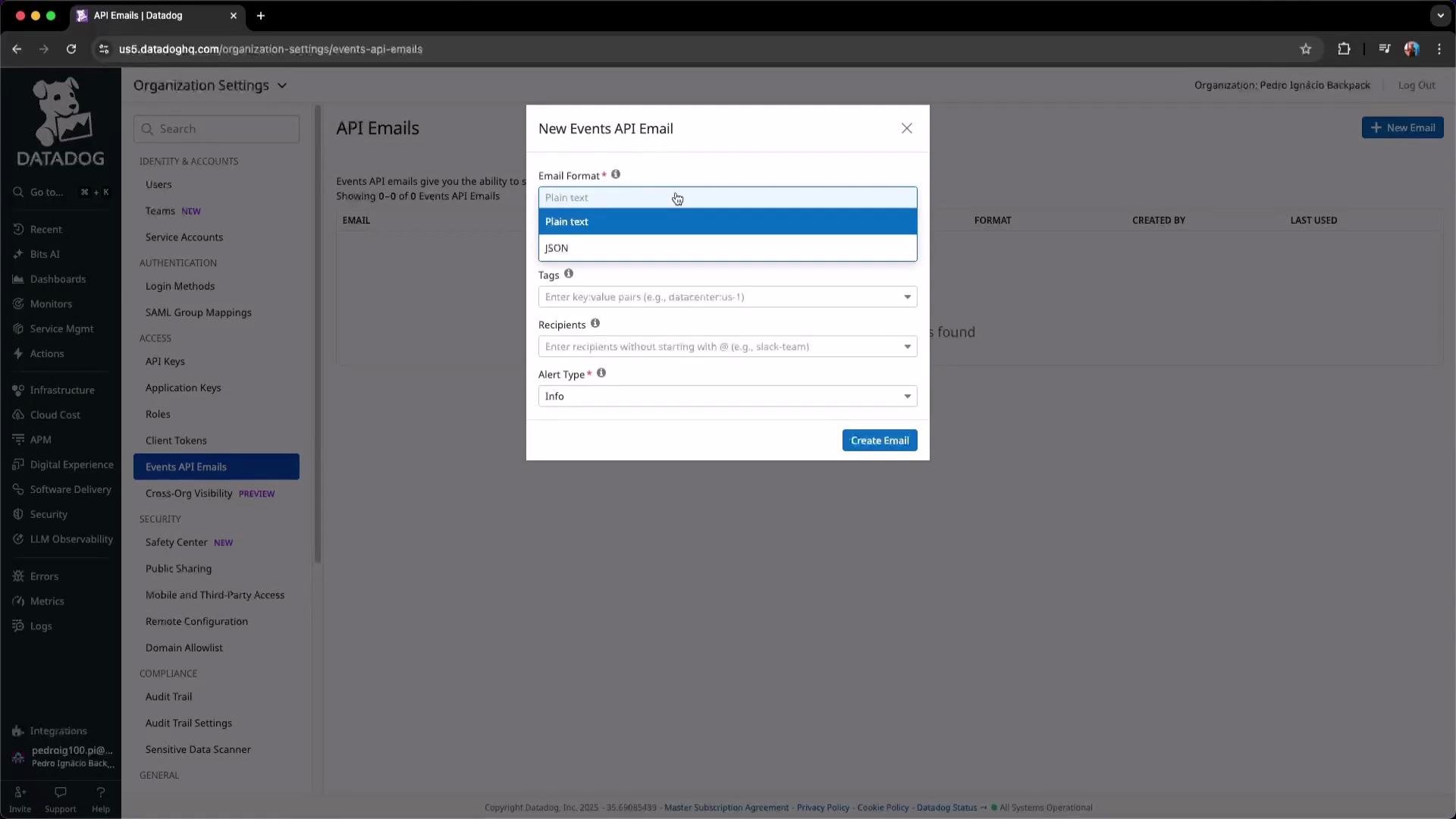Open the Alert Type dropdown showing Info
The width and height of the screenshot is (1456, 819).
click(x=727, y=396)
